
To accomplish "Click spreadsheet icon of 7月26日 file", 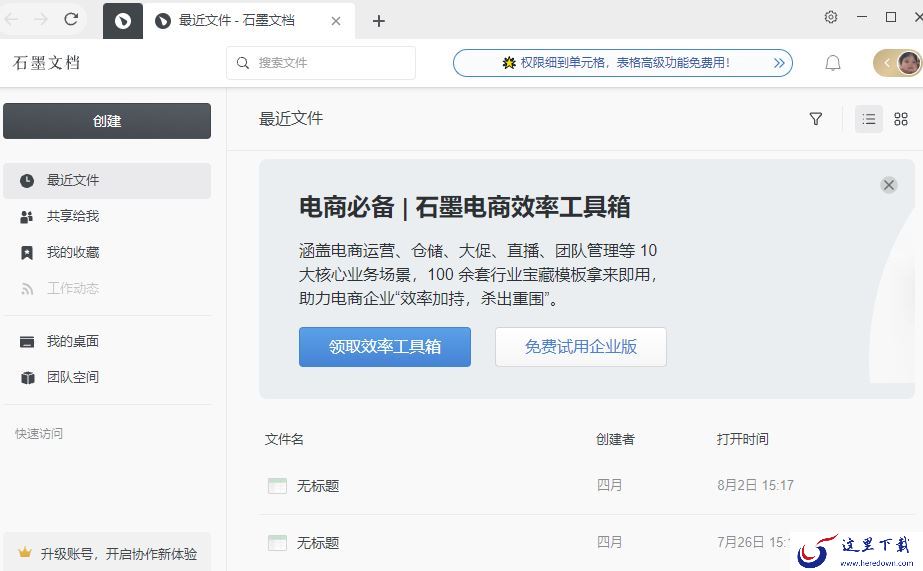I will pyautogui.click(x=277, y=543).
